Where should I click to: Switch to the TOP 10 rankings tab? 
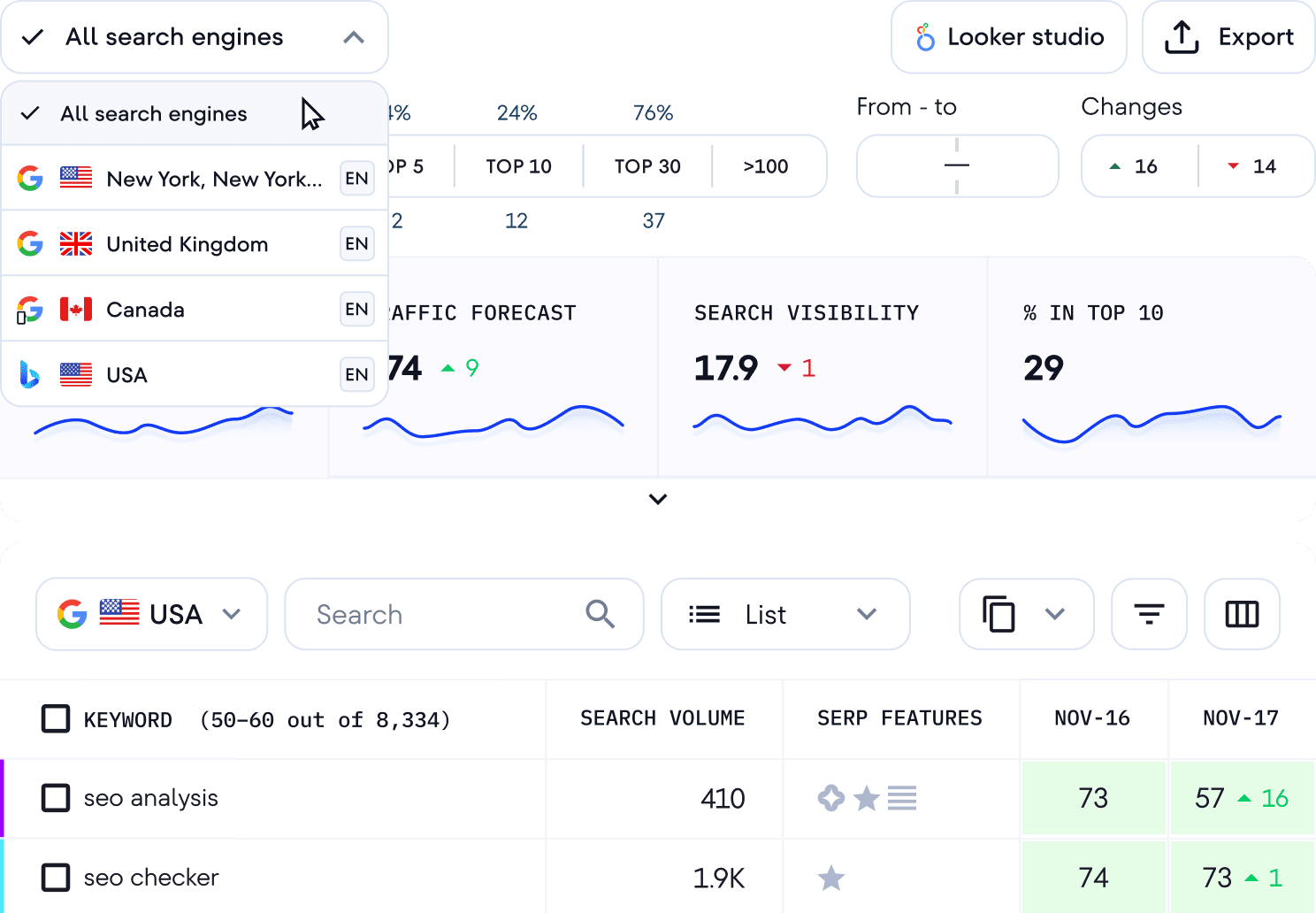(x=518, y=165)
